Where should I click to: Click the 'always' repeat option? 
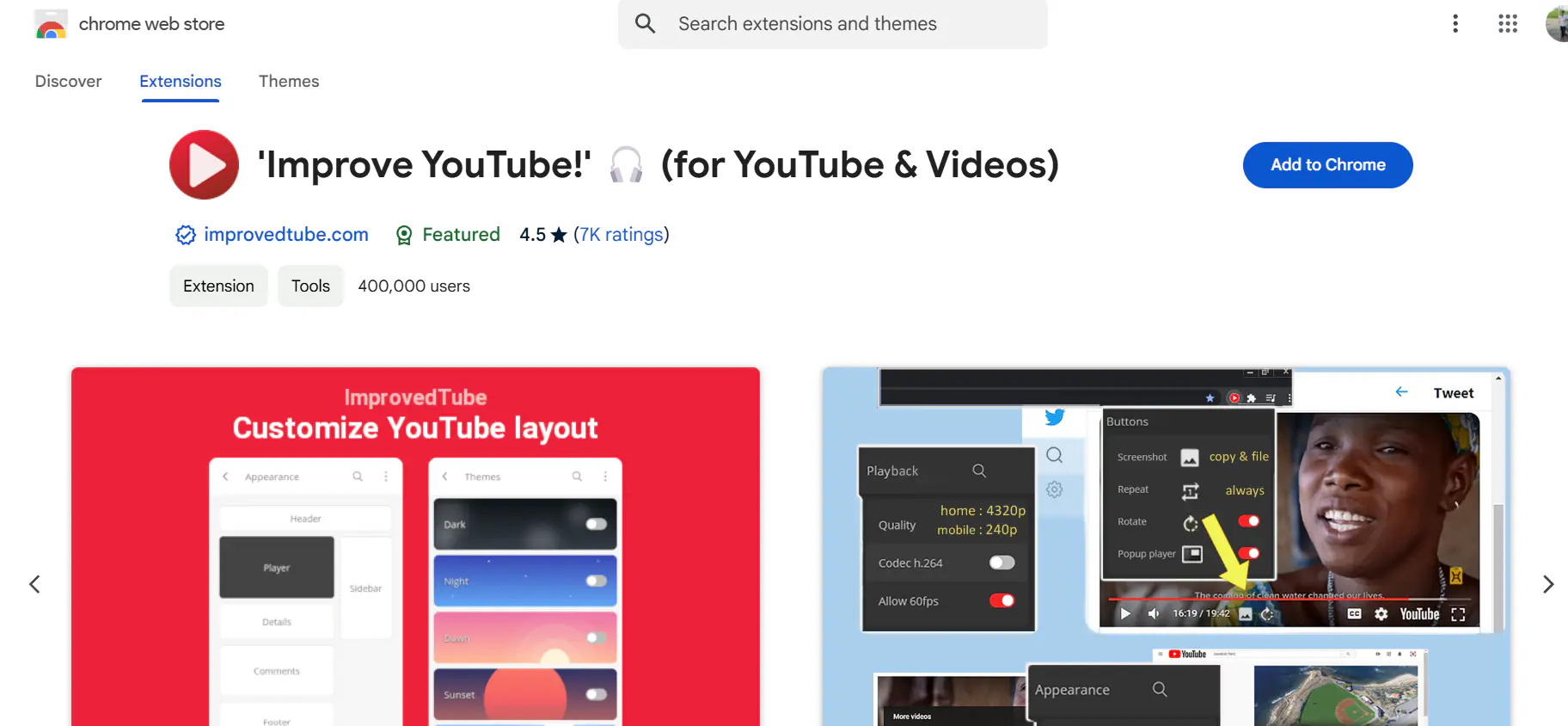pyautogui.click(x=1245, y=490)
